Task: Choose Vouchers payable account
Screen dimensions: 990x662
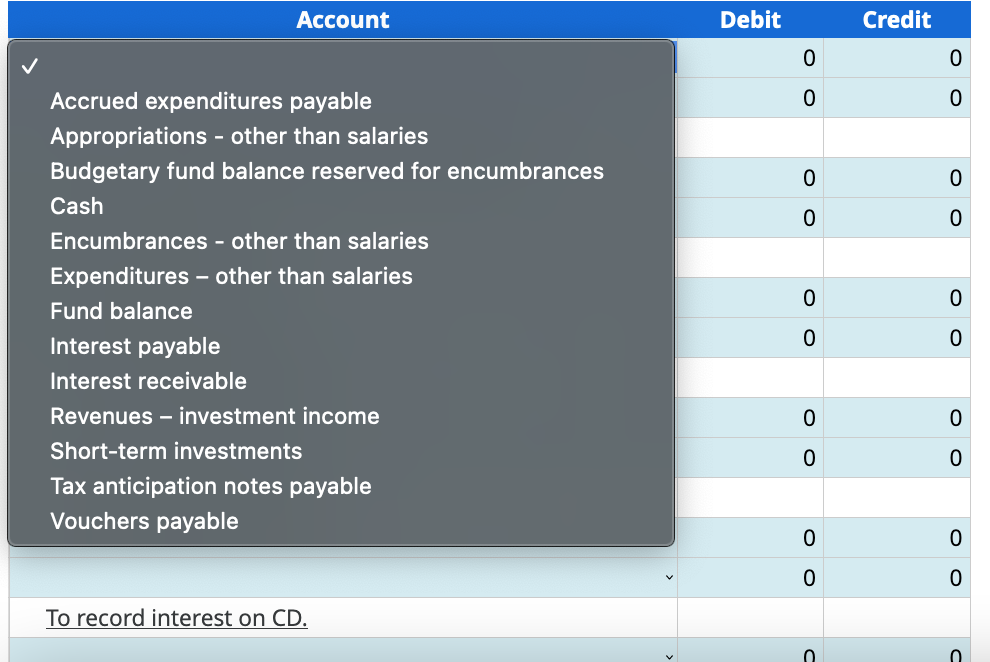Action: 341,521
